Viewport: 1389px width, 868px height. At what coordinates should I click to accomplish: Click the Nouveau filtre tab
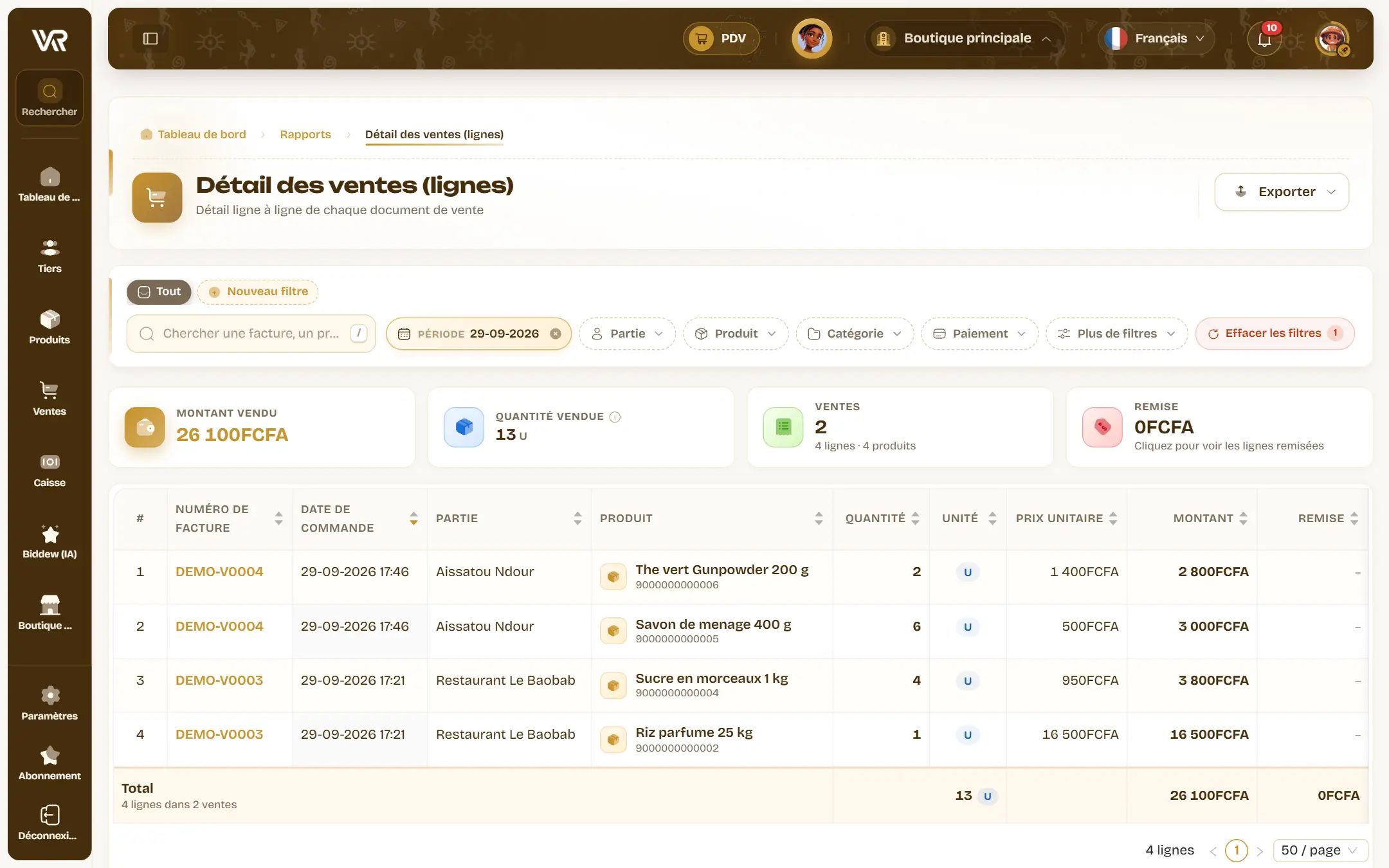[x=258, y=292]
